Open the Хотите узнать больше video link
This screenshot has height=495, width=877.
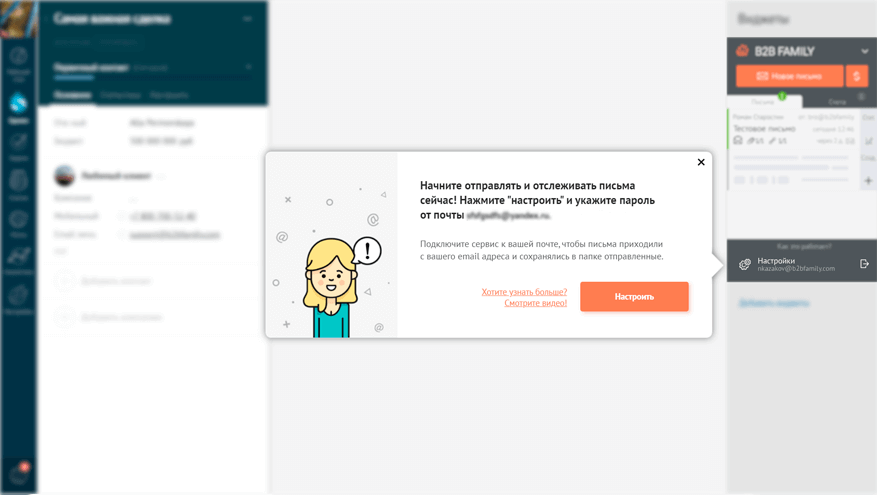[x=524, y=297]
